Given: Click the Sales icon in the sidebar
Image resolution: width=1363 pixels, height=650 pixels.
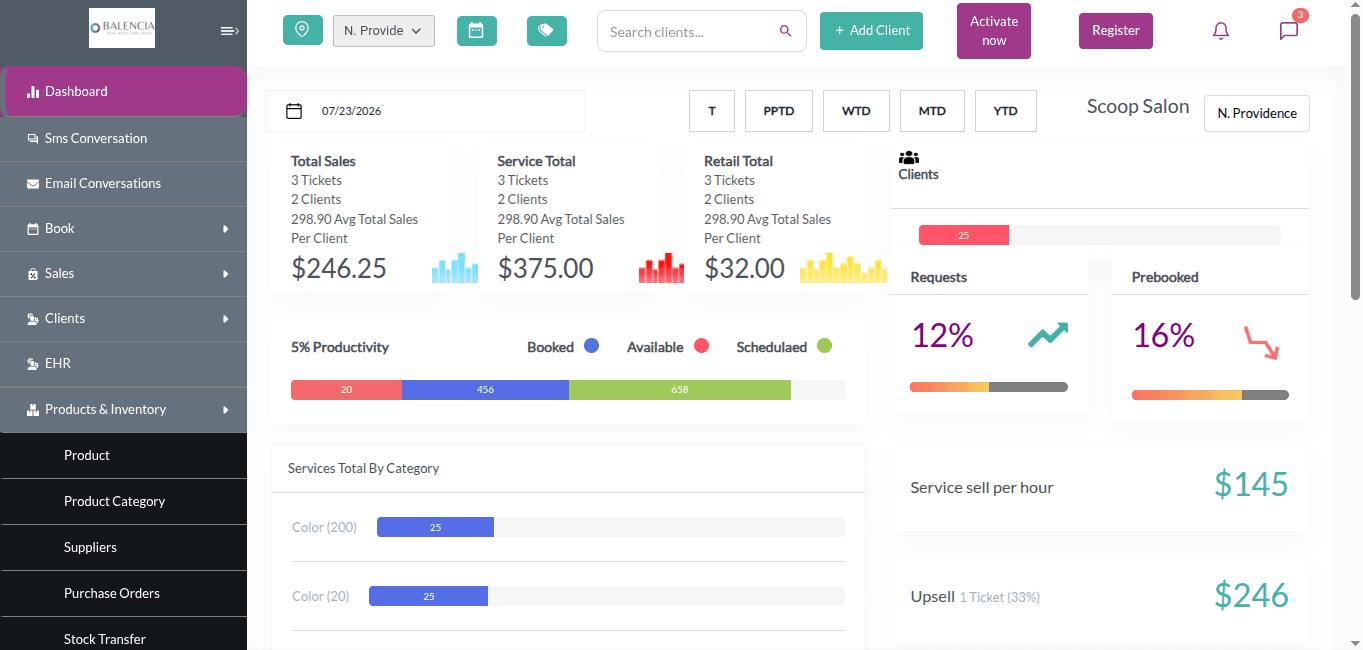Looking at the screenshot, I should (33, 274).
